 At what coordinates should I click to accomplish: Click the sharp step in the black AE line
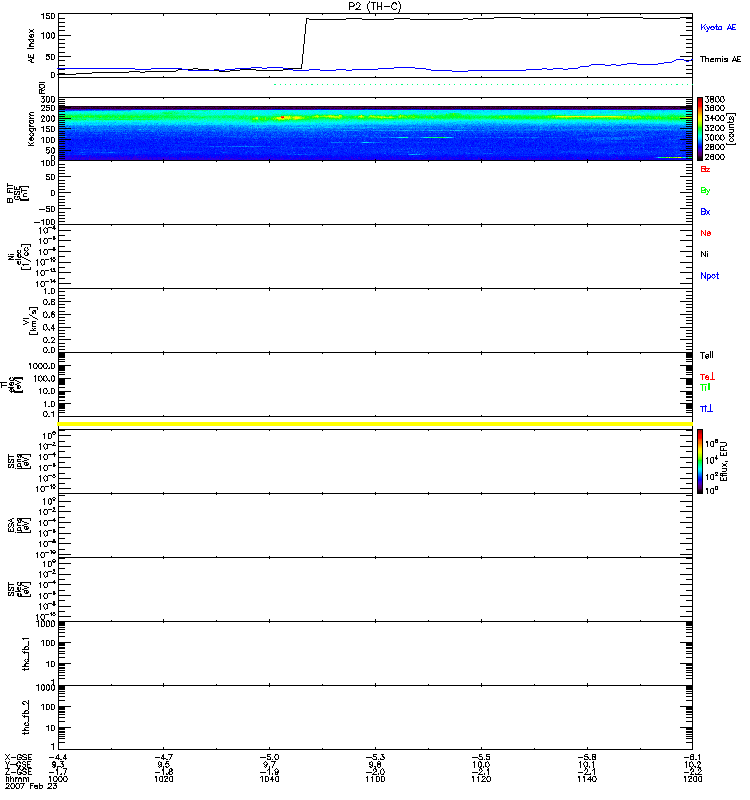304,43
